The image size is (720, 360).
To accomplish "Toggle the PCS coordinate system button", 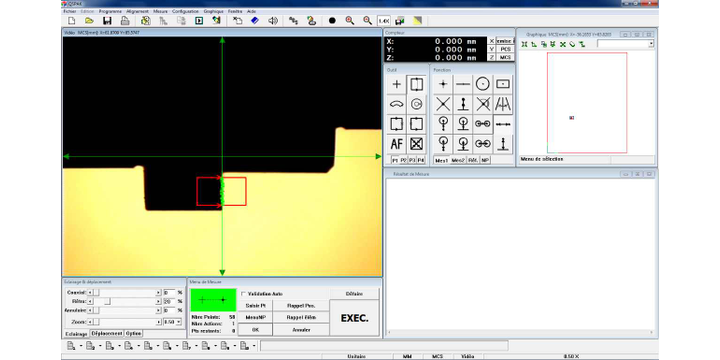I will point(506,49).
